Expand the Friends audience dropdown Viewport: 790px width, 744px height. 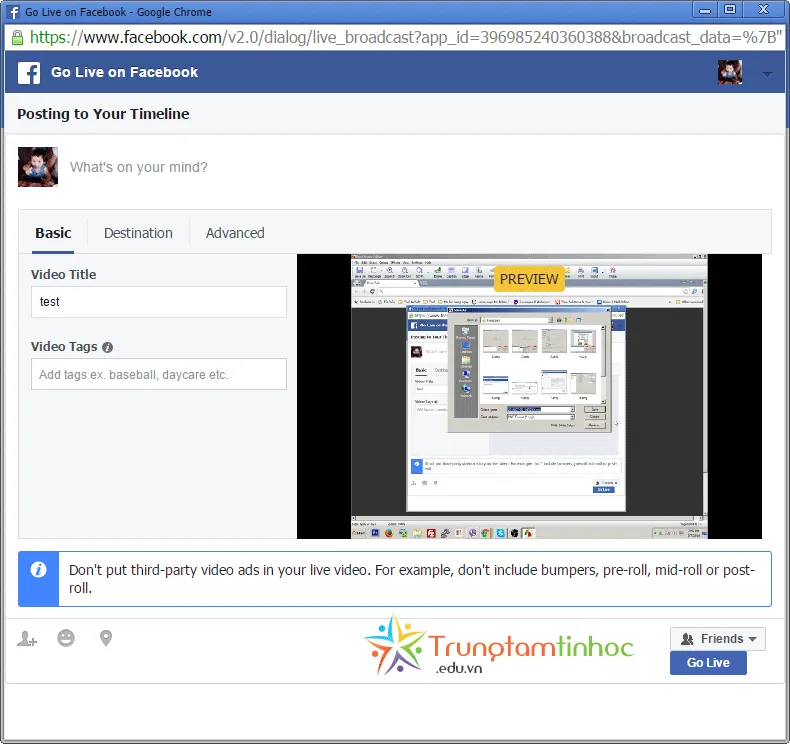[717, 639]
